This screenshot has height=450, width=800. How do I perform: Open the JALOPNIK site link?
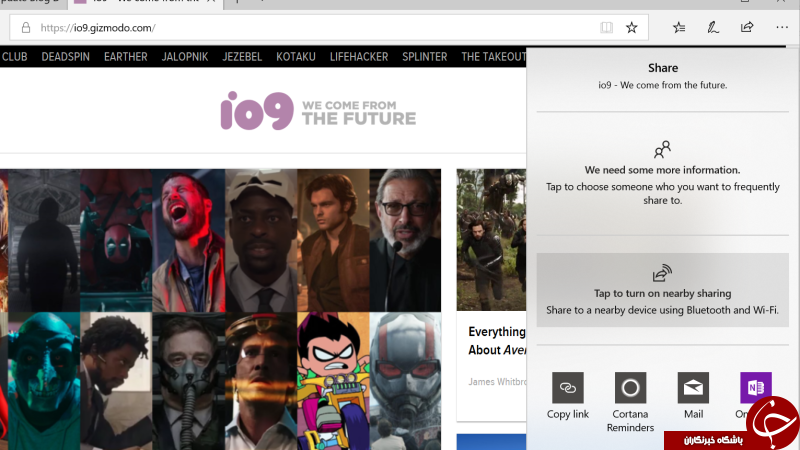point(185,57)
